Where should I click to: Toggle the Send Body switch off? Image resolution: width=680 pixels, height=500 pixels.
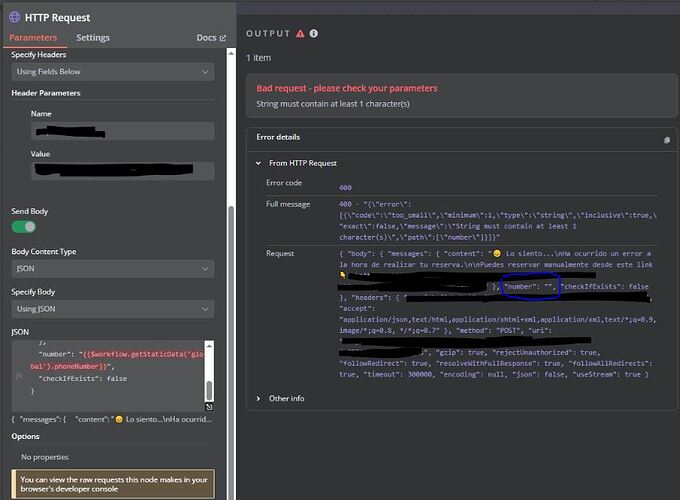click(24, 227)
